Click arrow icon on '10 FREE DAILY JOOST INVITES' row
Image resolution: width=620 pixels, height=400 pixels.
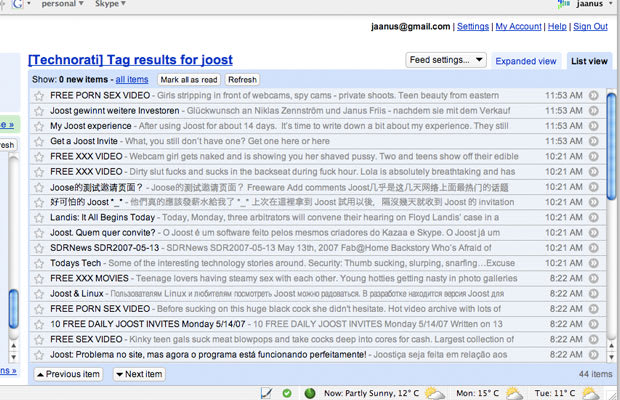point(594,324)
